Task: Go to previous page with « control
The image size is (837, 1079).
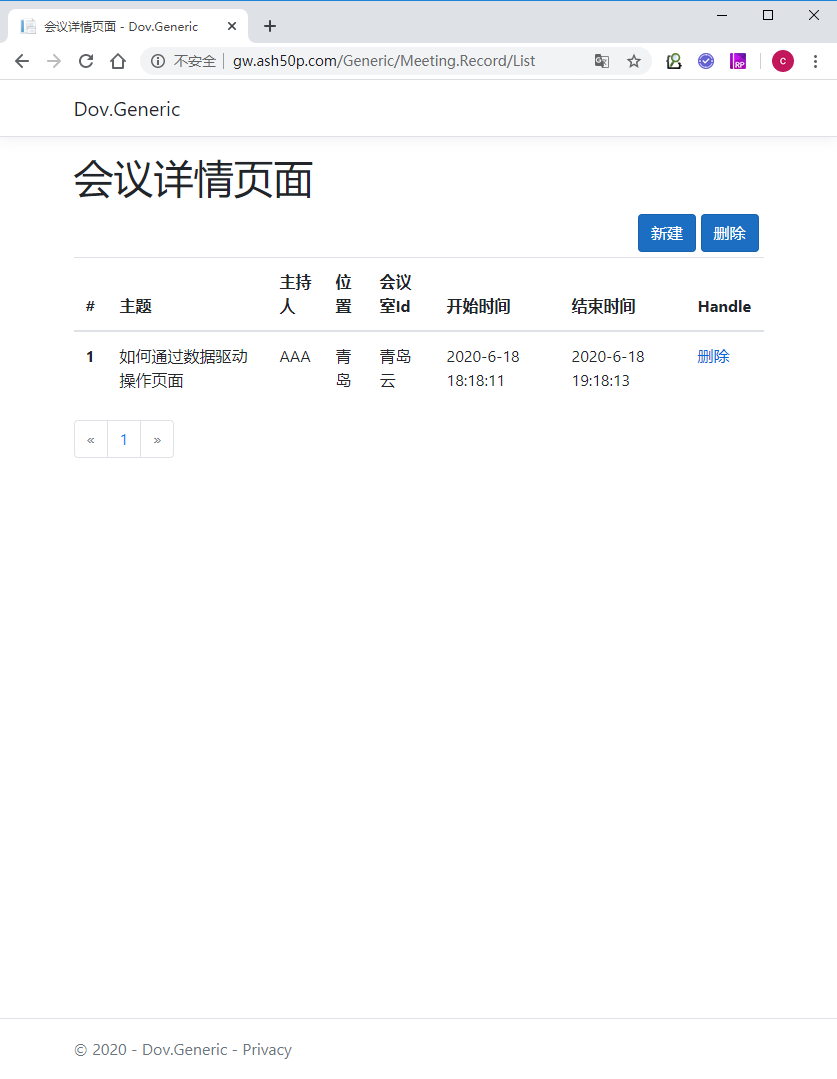Action: 90,439
